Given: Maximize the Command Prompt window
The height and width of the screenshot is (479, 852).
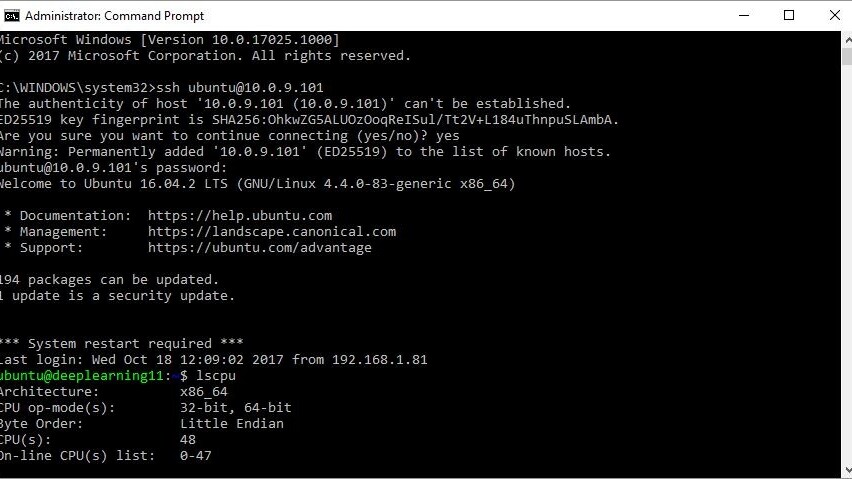Looking at the screenshot, I should pyautogui.click(x=789, y=15).
